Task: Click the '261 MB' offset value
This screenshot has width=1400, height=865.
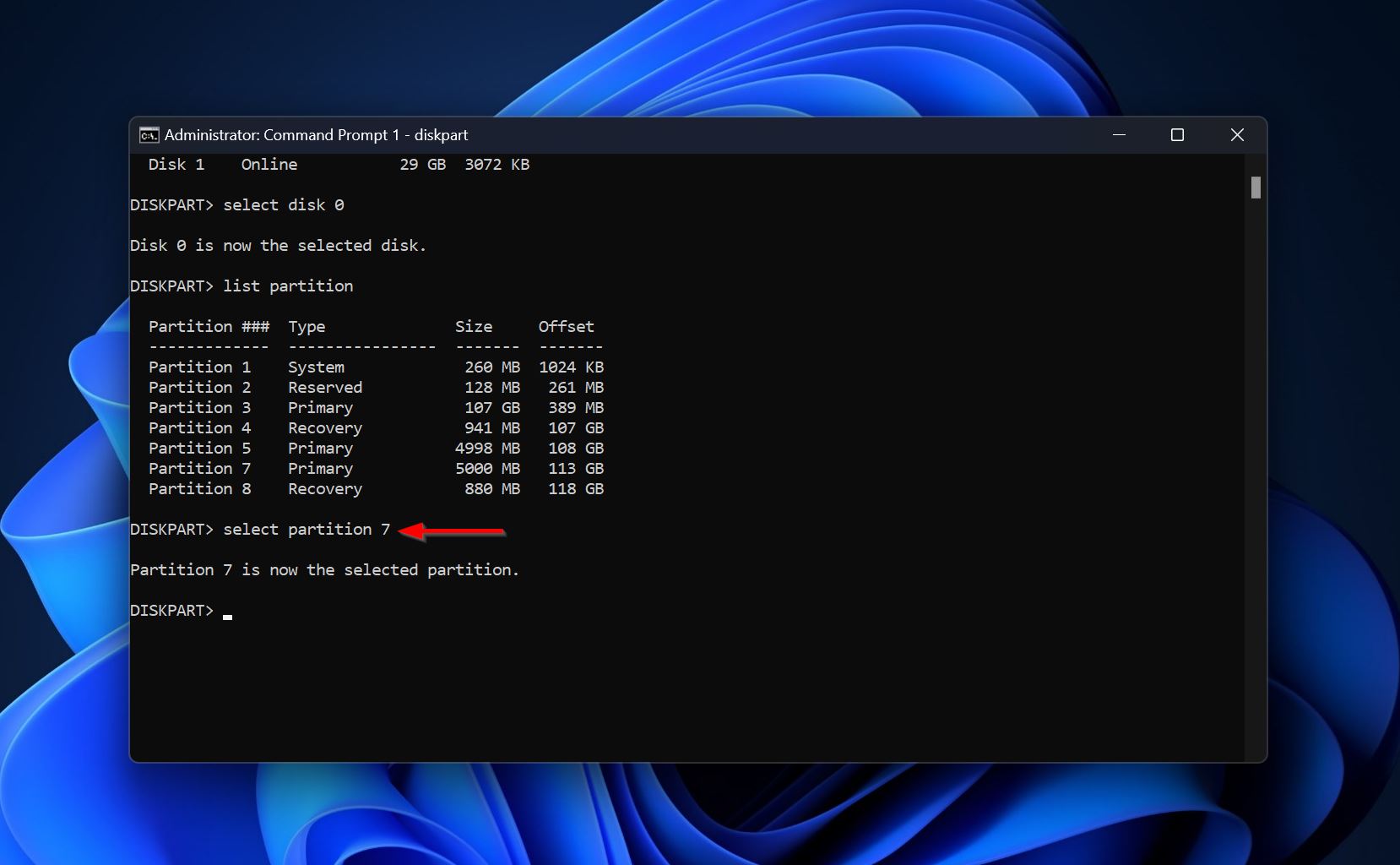Action: click(576, 388)
